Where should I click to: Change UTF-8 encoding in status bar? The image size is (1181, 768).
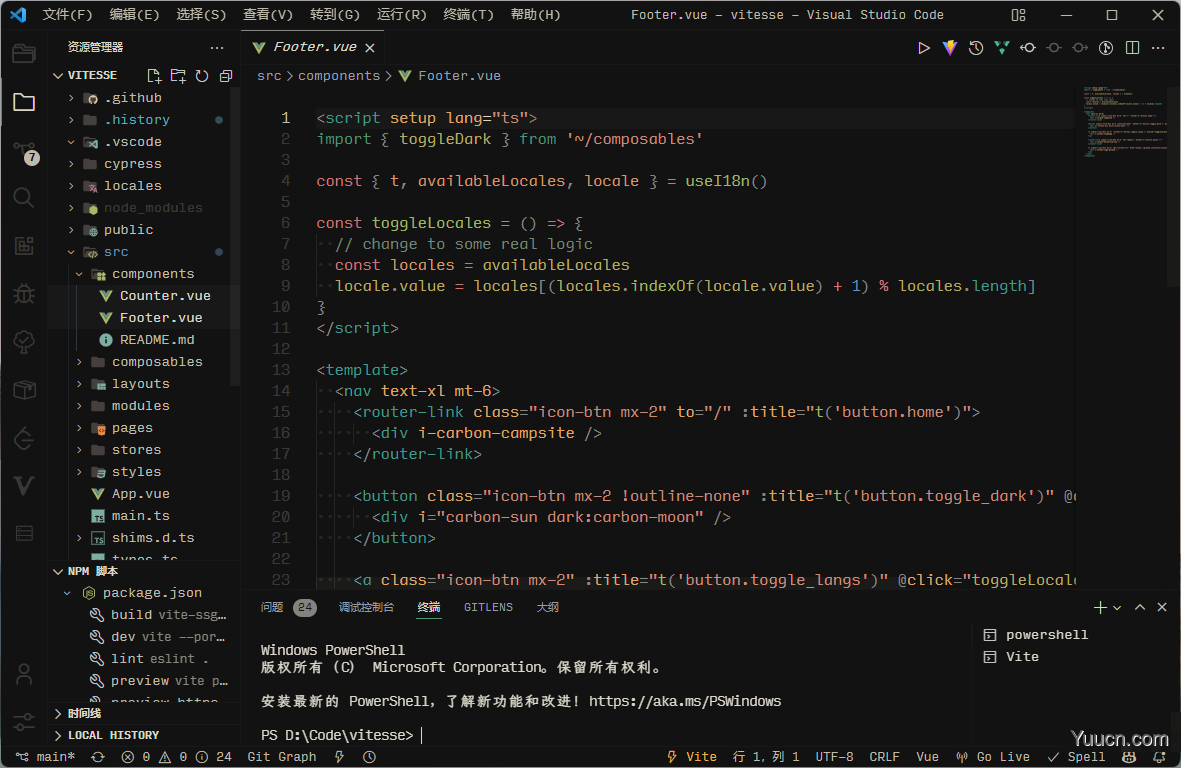pyautogui.click(x=835, y=757)
